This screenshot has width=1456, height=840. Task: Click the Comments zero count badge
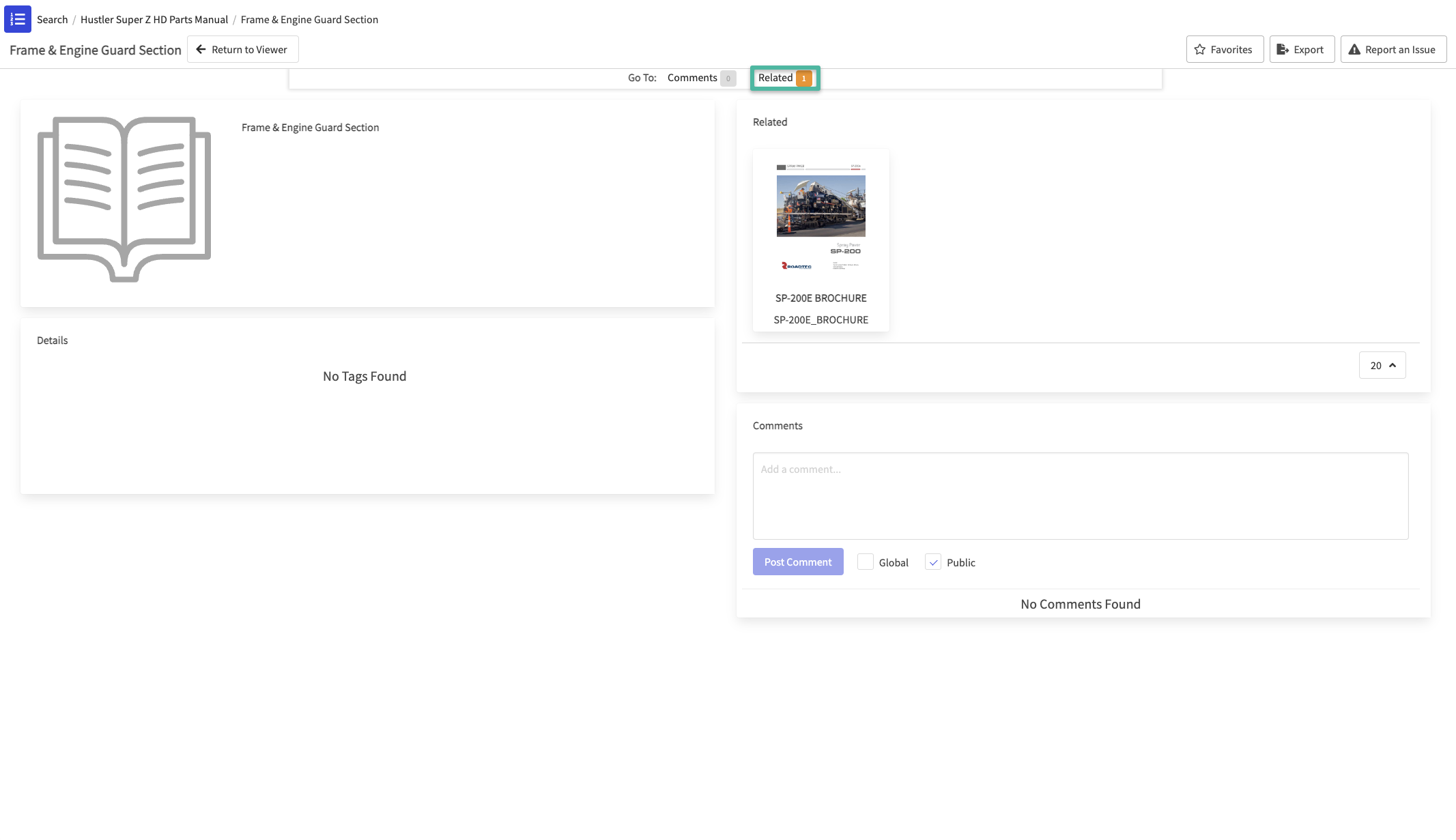(x=728, y=78)
